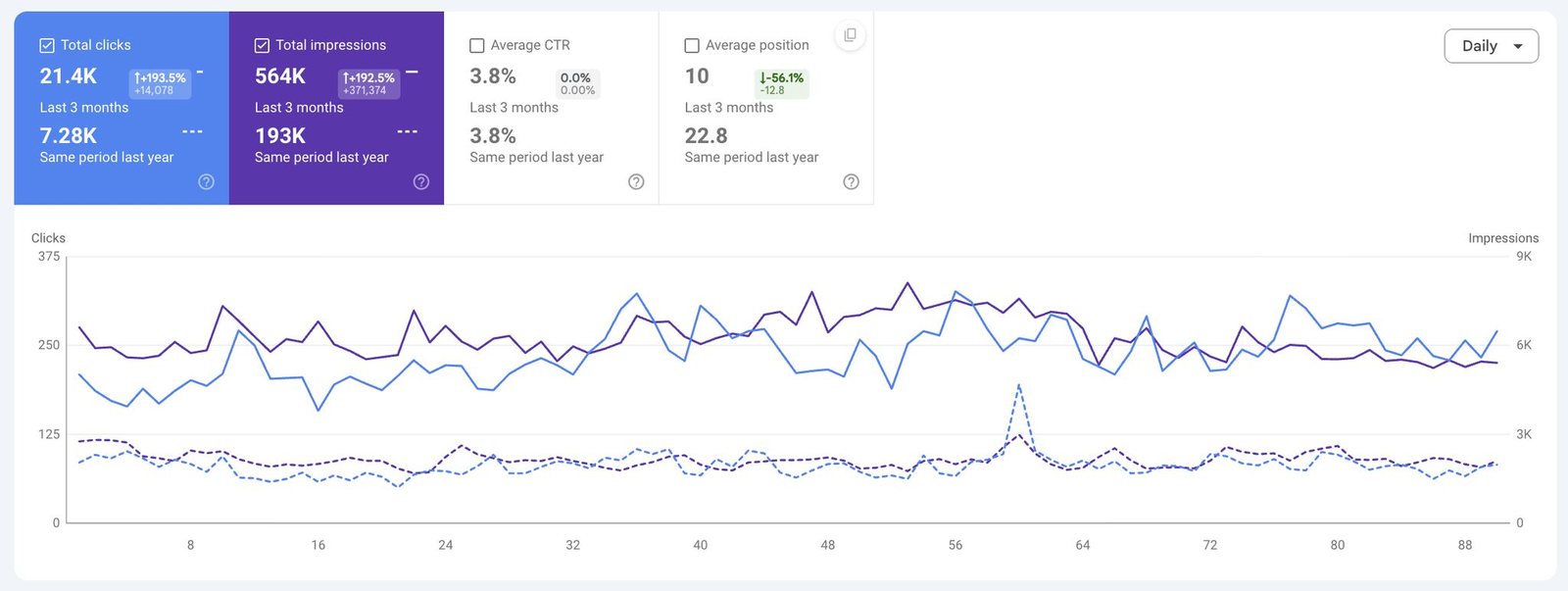Uncheck the Total clicks checkbox
This screenshot has width=1568, height=591.
tap(46, 45)
